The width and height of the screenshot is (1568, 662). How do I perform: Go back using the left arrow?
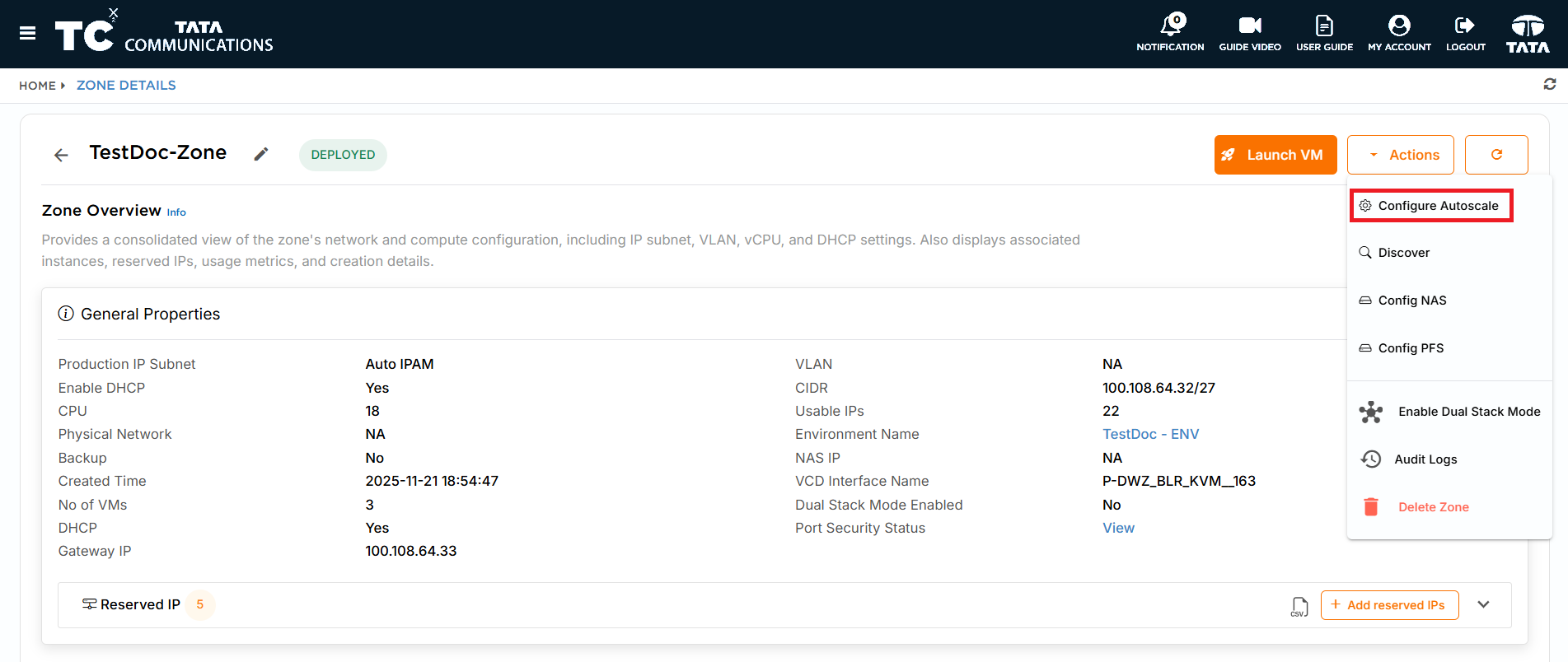click(x=61, y=155)
